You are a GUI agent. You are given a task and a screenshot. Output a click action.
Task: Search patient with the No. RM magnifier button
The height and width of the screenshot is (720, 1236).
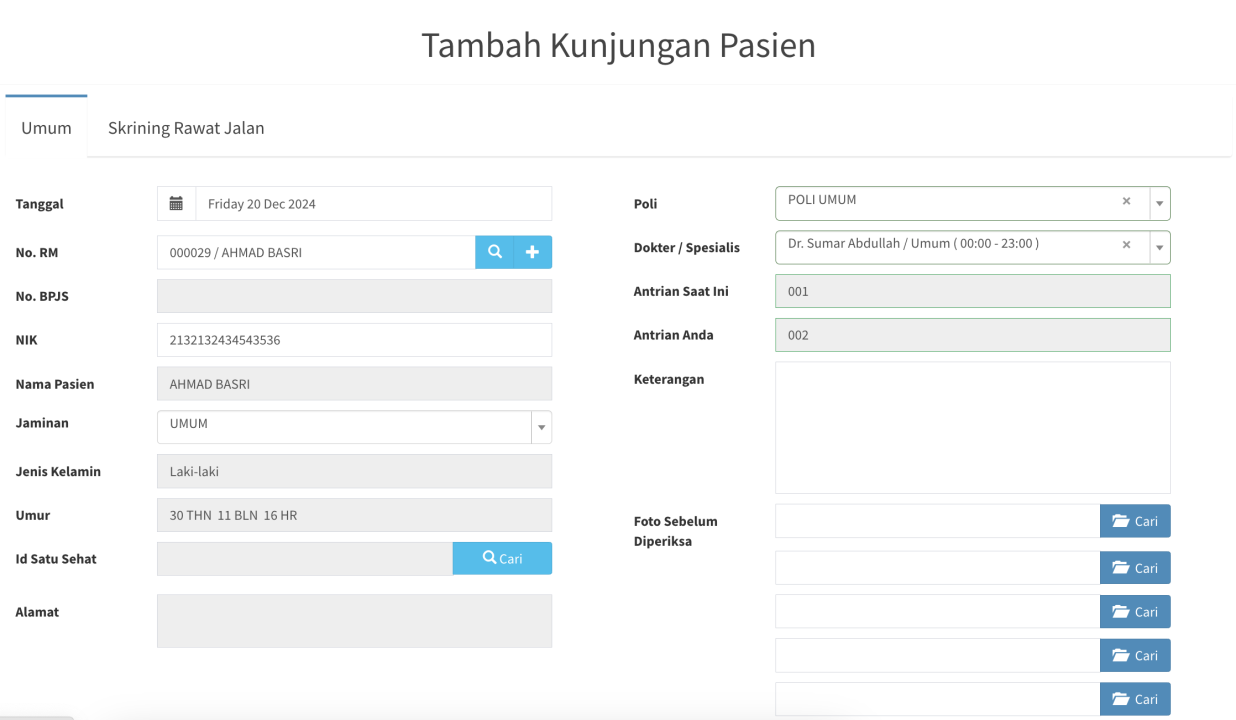[494, 253]
